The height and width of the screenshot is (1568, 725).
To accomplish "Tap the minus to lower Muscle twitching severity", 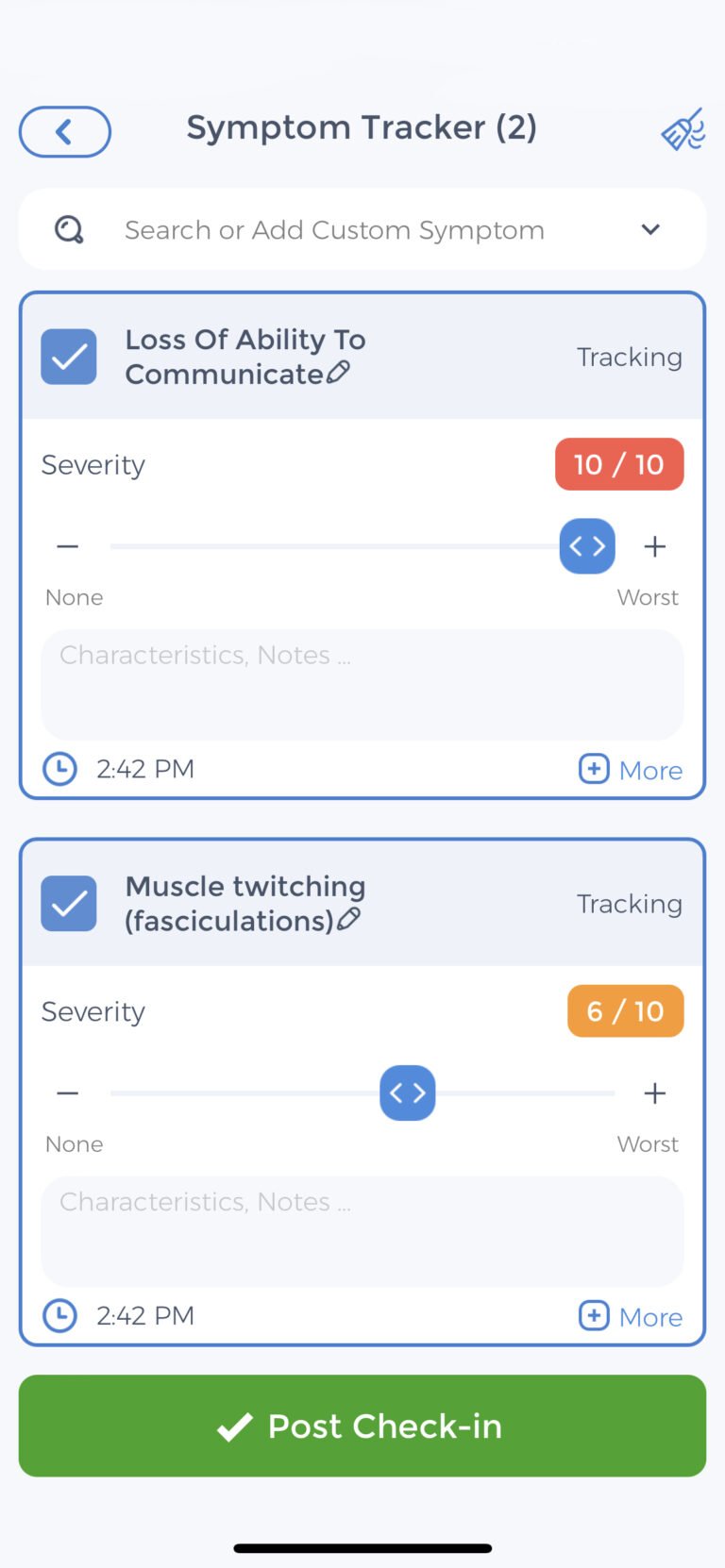I will click(x=67, y=1093).
